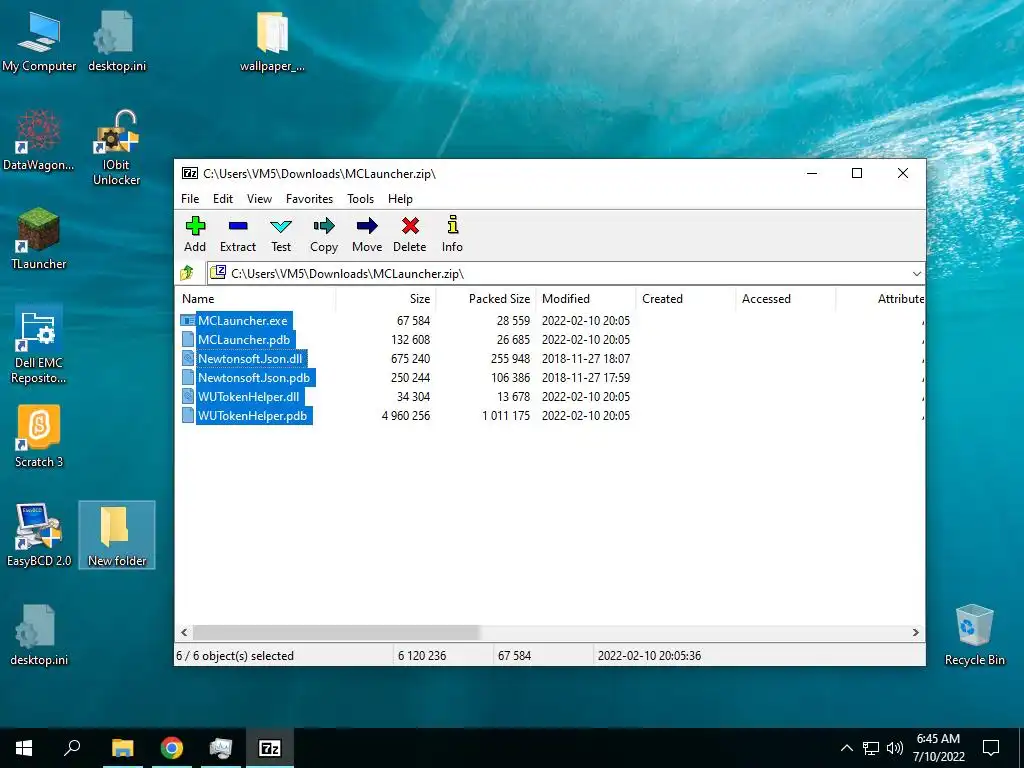Click the Extract toolbar icon

238,226
